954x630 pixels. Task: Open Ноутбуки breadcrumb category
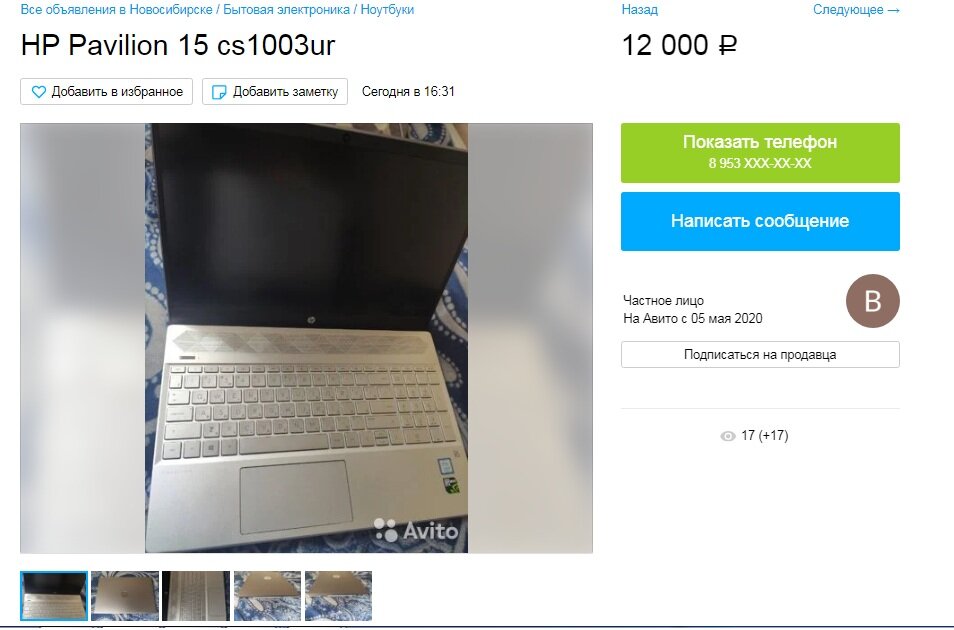387,10
